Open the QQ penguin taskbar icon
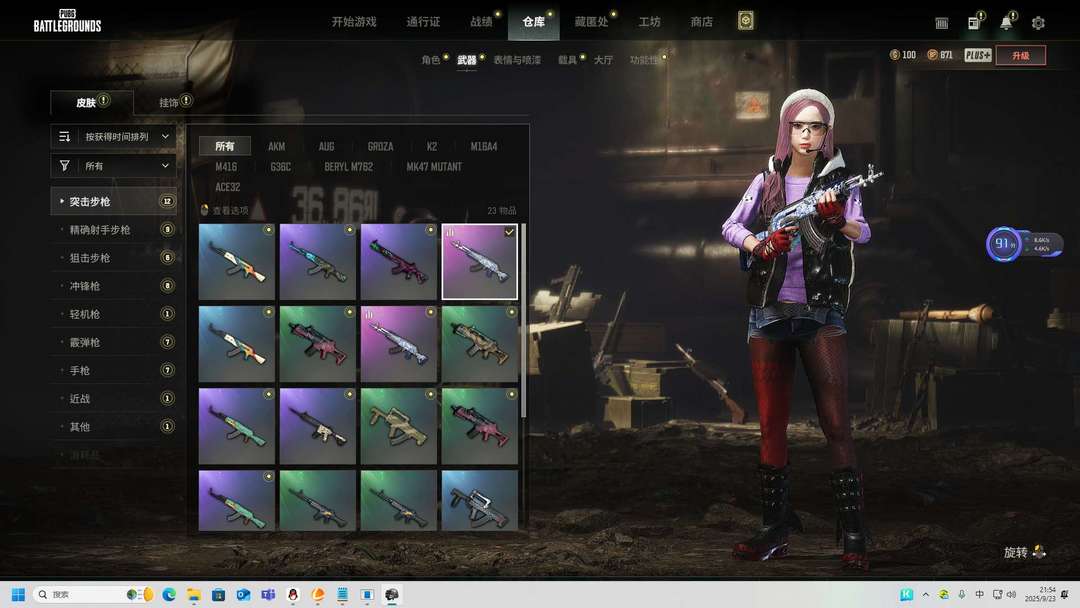This screenshot has height=608, width=1080. coord(293,594)
